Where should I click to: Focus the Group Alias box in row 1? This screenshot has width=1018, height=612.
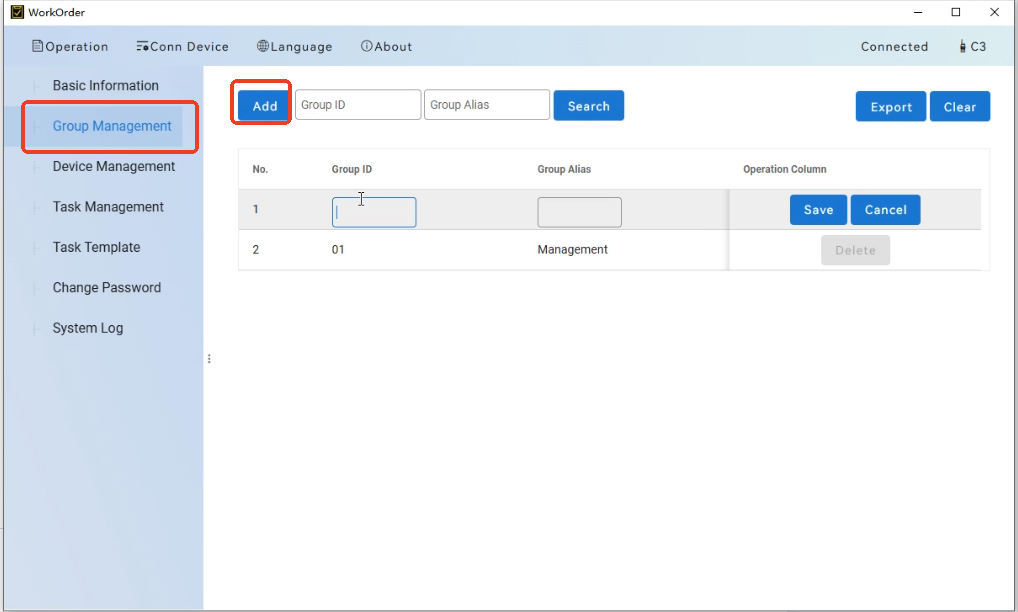[579, 212]
